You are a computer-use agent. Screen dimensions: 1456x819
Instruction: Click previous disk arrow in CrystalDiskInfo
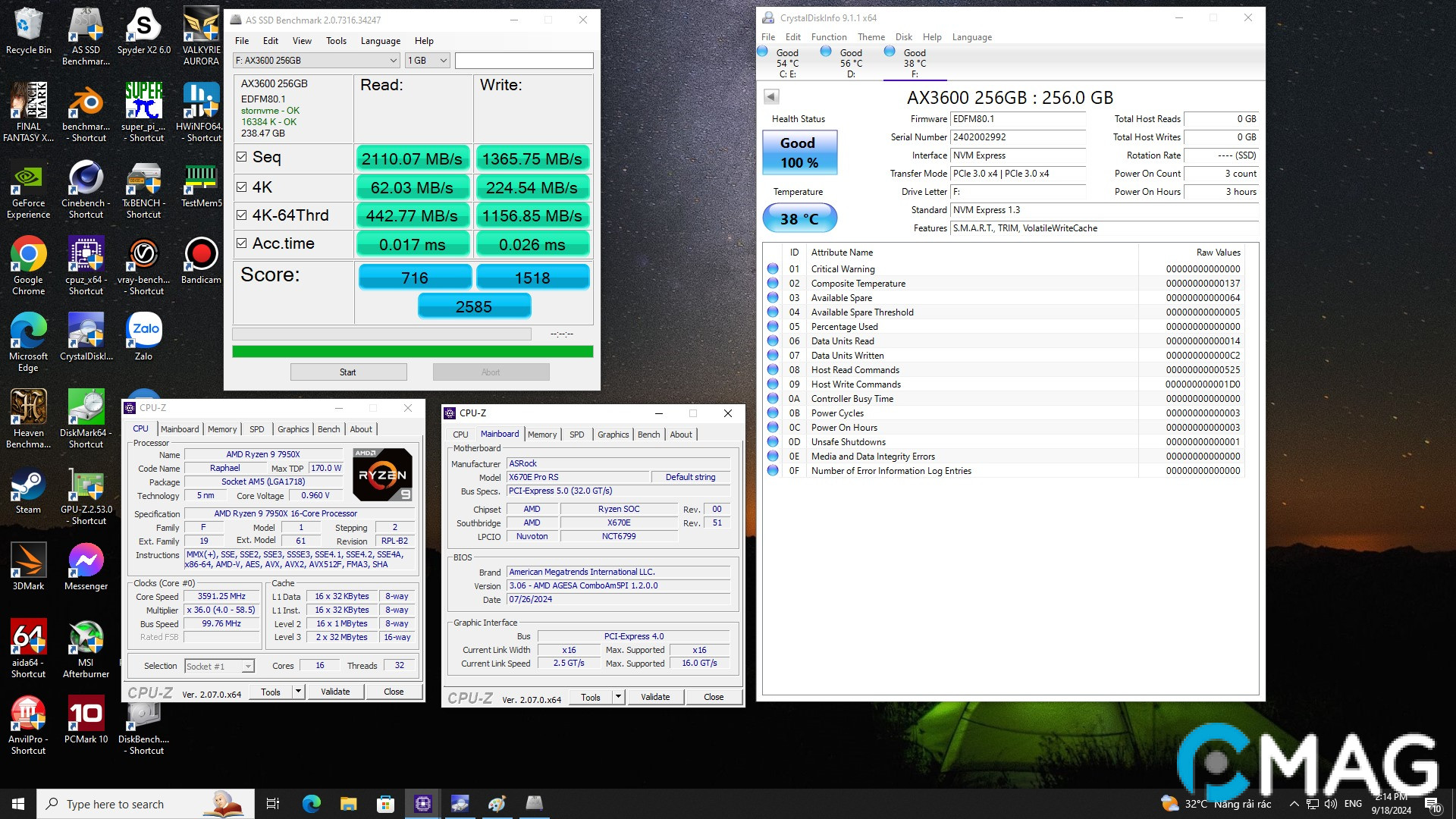tap(771, 96)
